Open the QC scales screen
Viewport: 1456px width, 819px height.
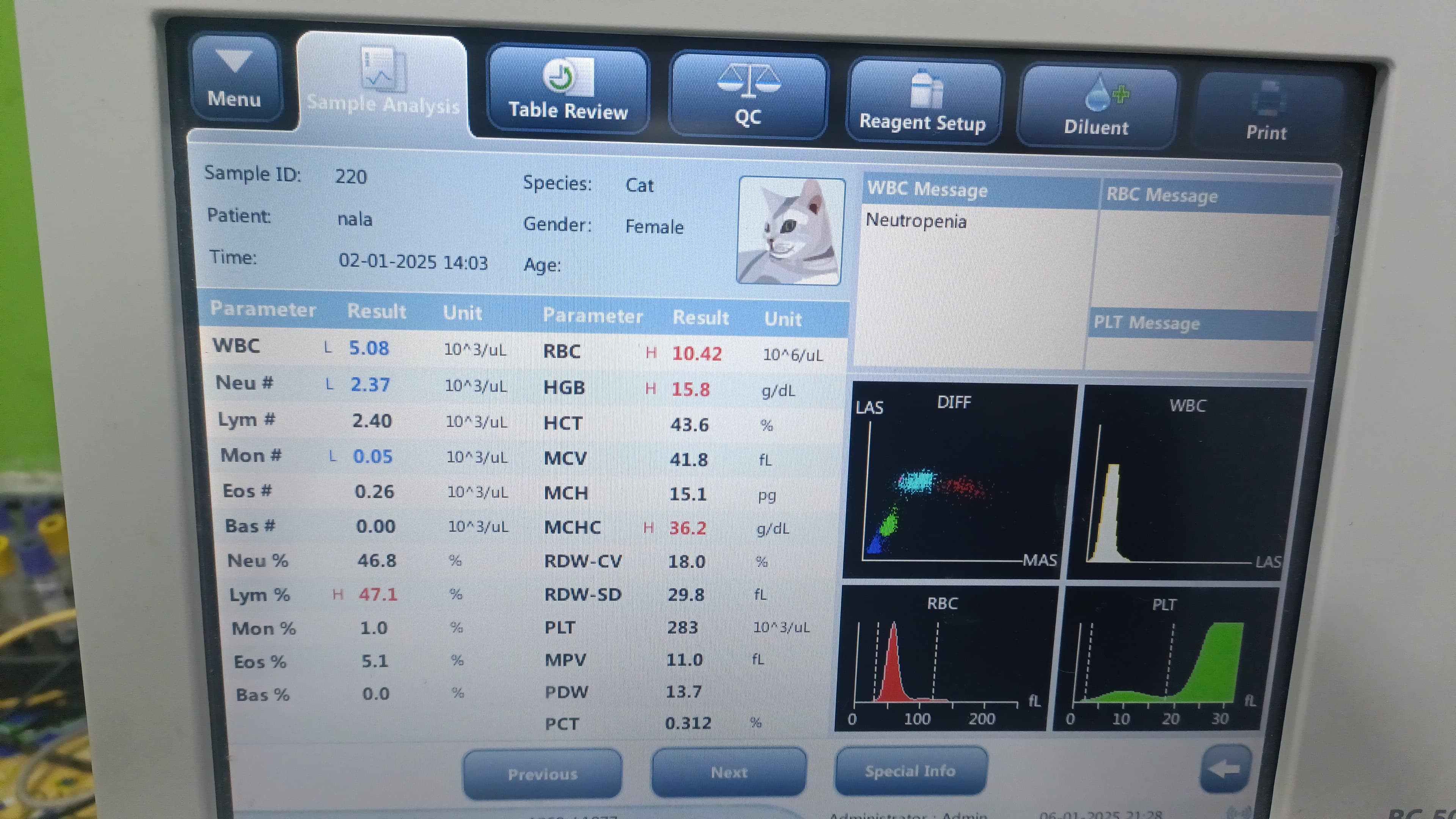[x=748, y=96]
